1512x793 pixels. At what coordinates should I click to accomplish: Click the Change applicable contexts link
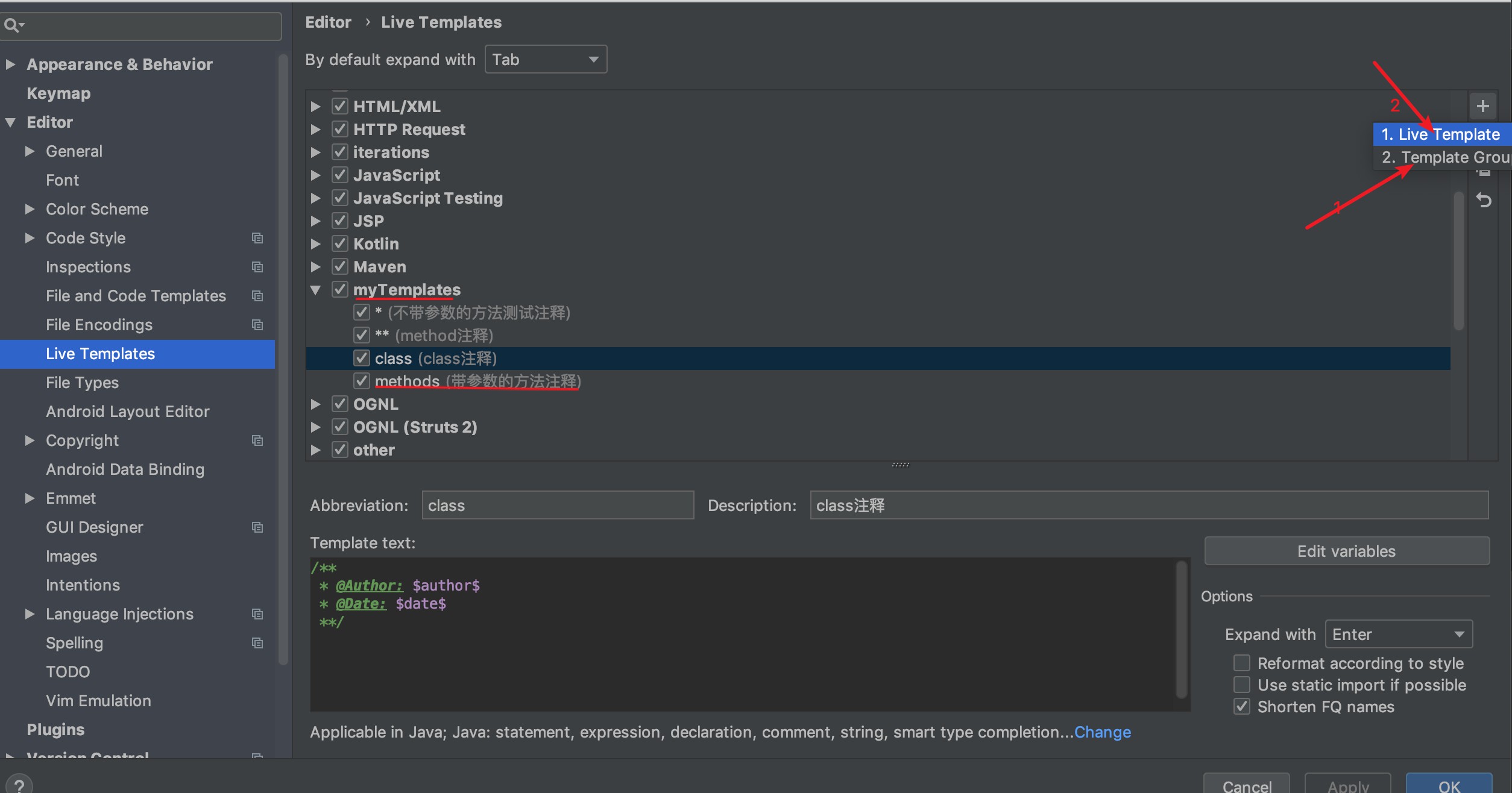click(1102, 732)
